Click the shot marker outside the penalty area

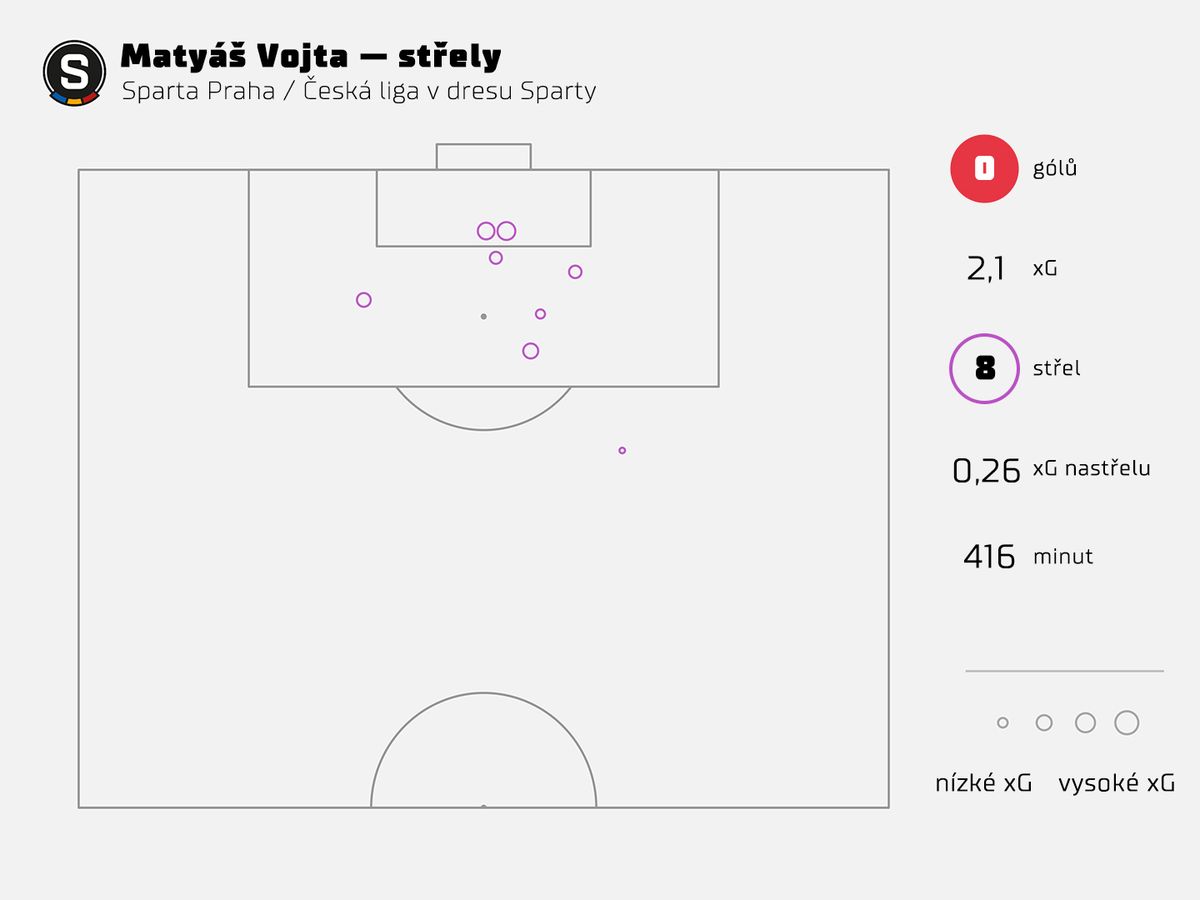622,451
